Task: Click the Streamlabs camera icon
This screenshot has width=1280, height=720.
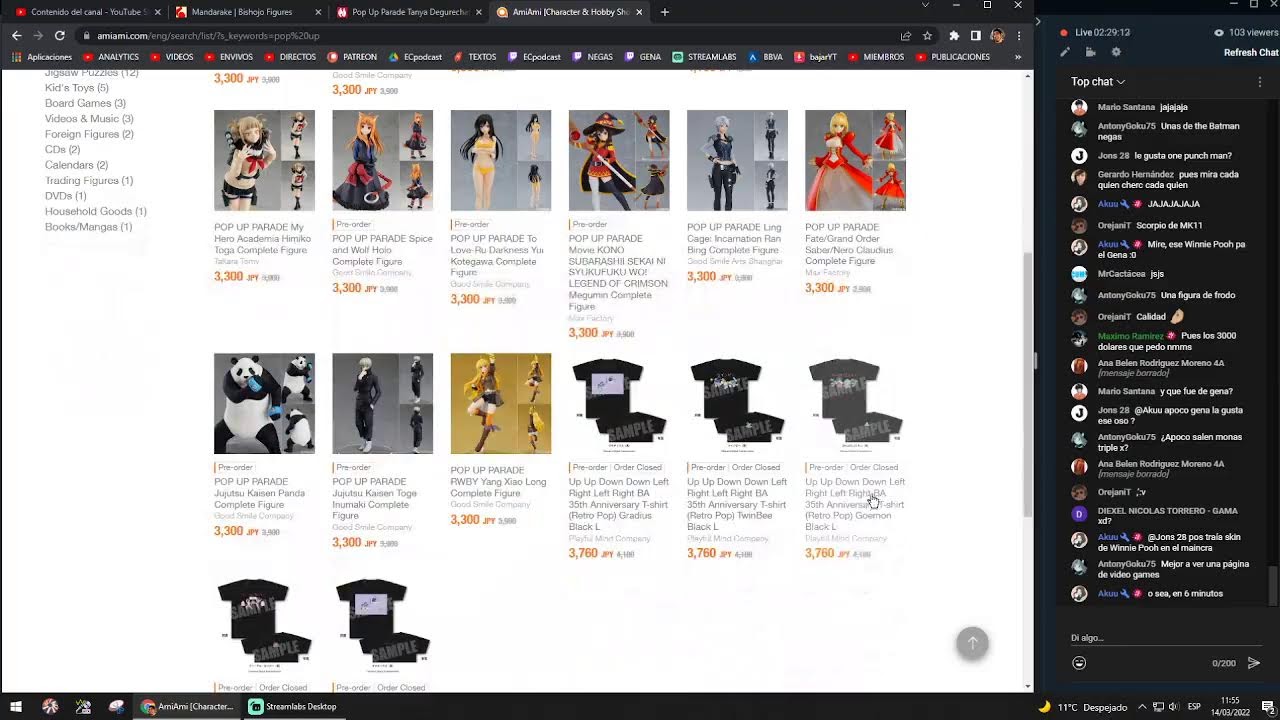Action: tap(1091, 52)
